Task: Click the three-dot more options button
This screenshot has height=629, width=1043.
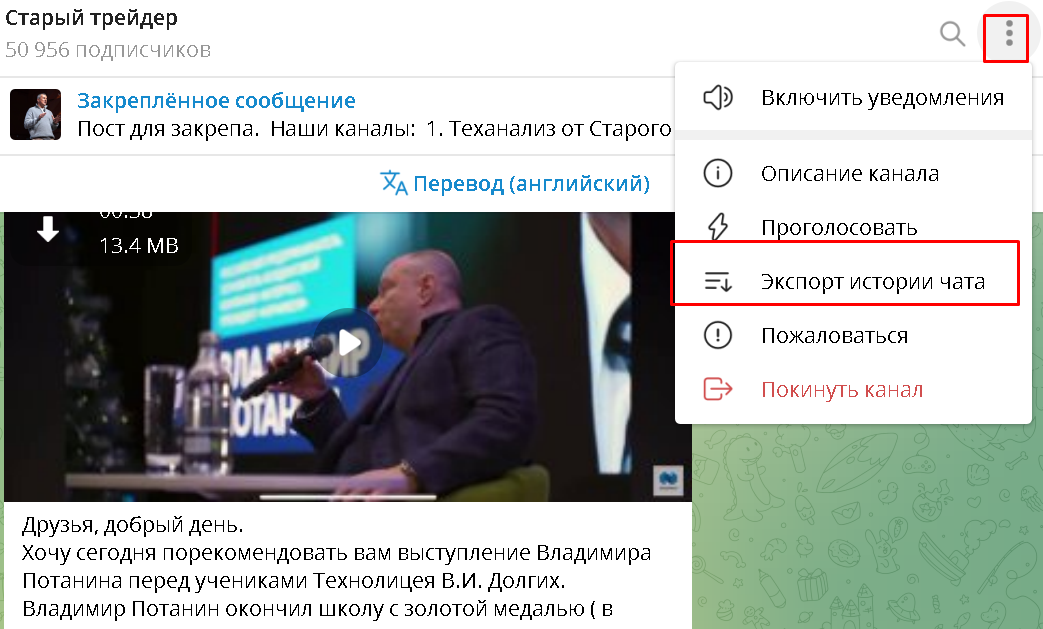Action: (1008, 33)
